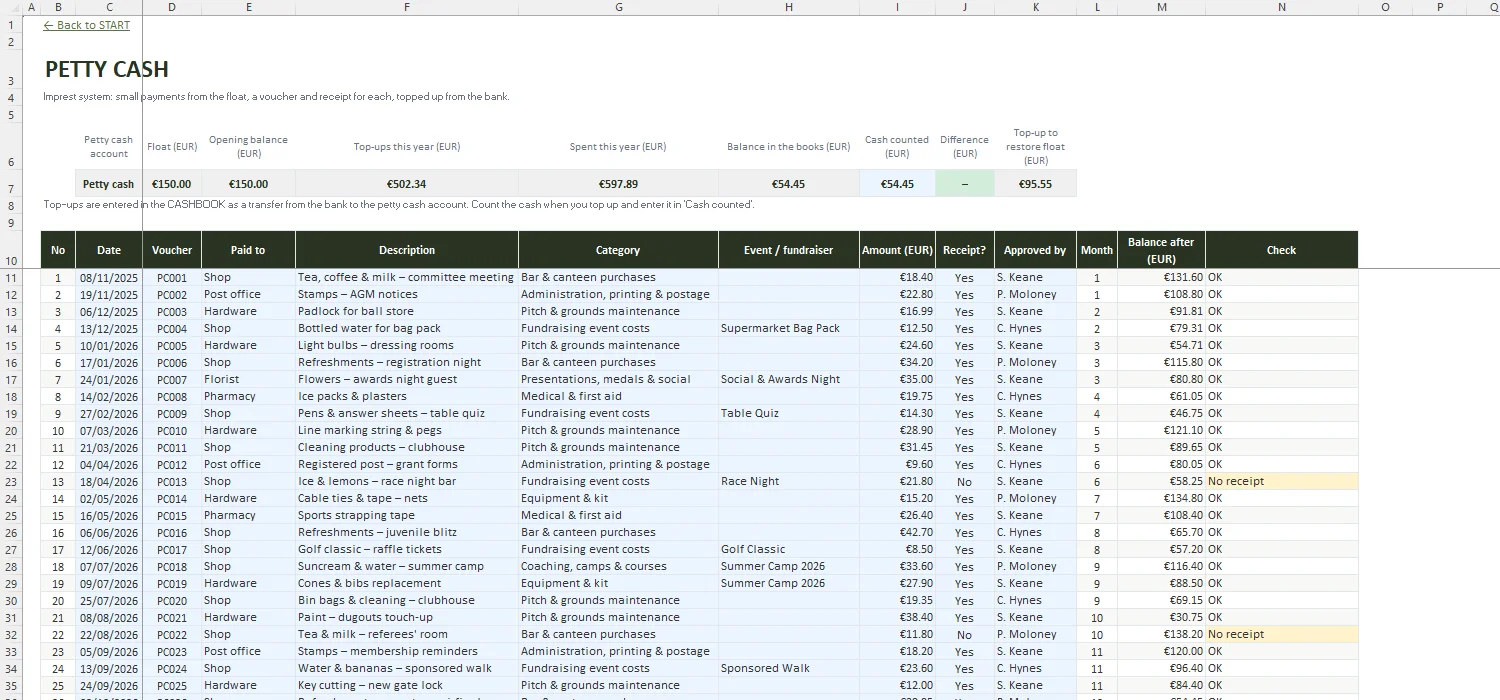Click the 'No receipt' flag for PC013
Viewport: 1500px width, 700px height.
point(1281,481)
